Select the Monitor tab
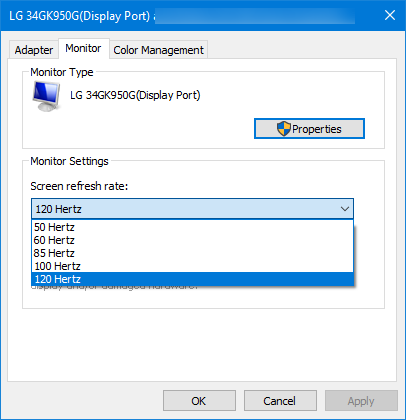This screenshot has height=420, width=406. point(83,49)
